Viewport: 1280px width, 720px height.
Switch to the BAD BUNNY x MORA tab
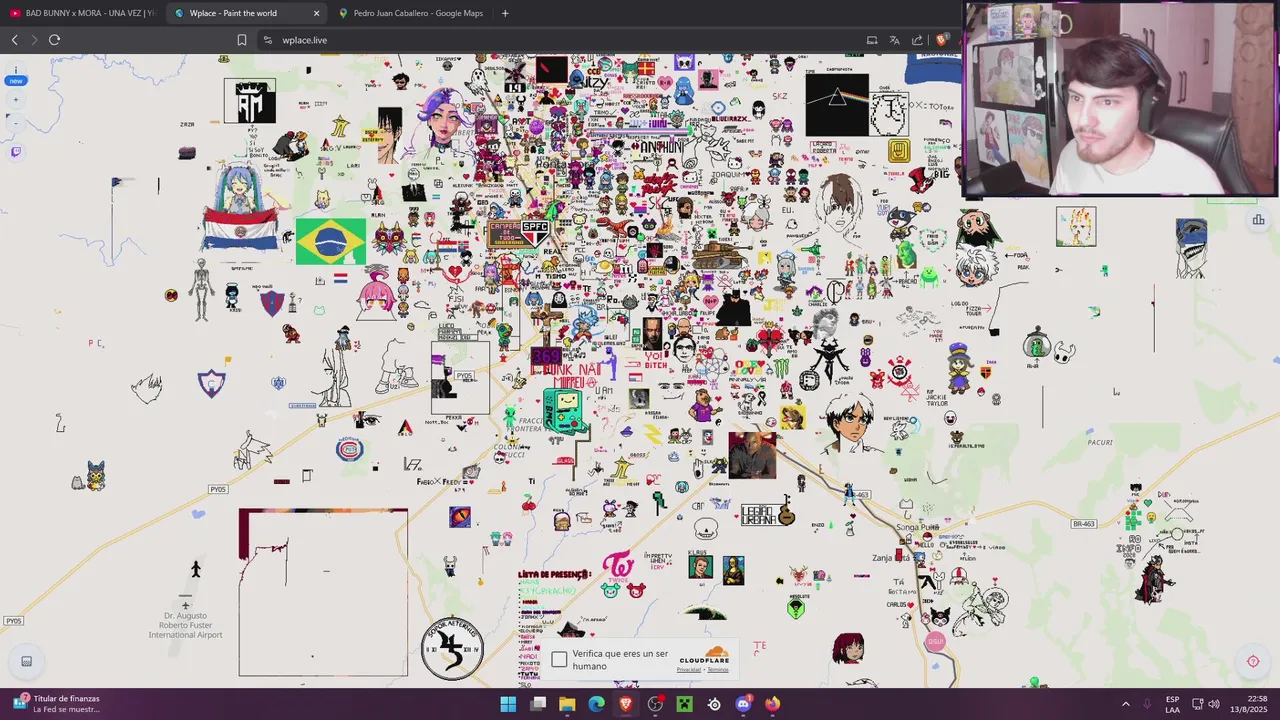82,13
